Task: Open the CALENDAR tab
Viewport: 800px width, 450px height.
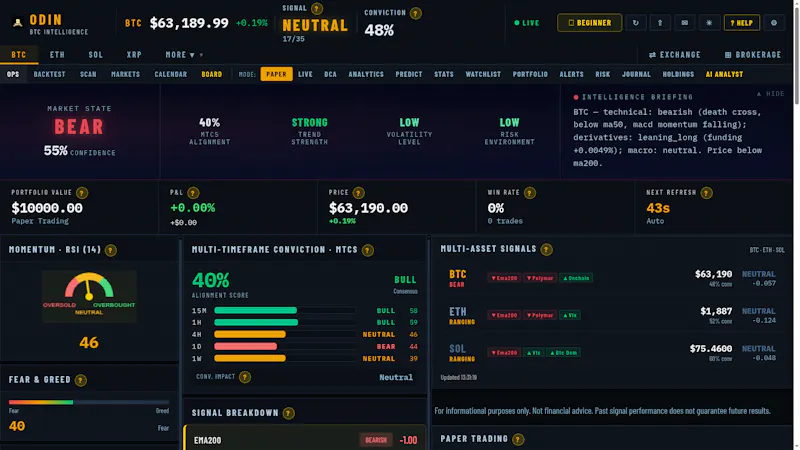Action: click(171, 74)
